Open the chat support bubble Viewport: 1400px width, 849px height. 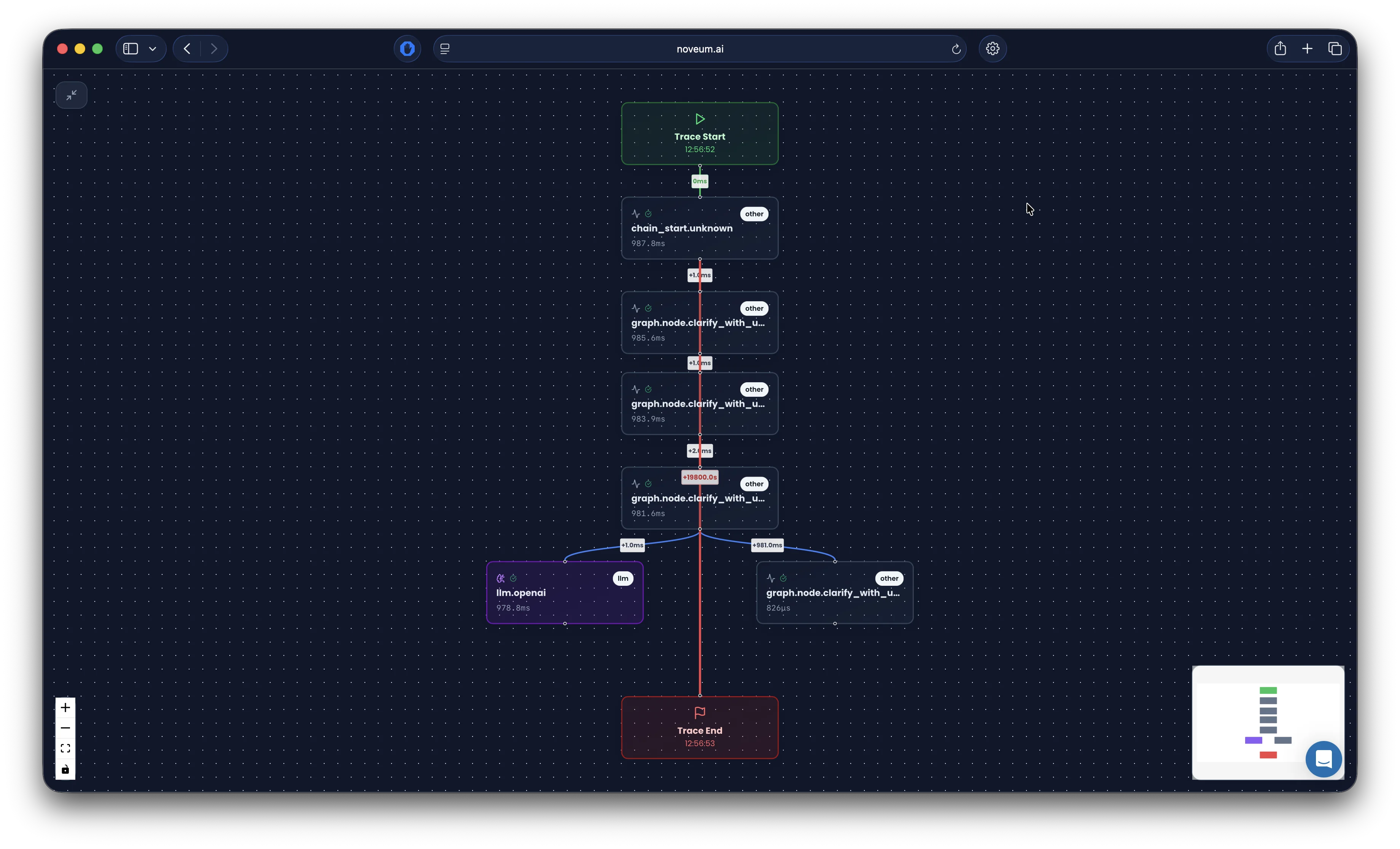(x=1323, y=758)
